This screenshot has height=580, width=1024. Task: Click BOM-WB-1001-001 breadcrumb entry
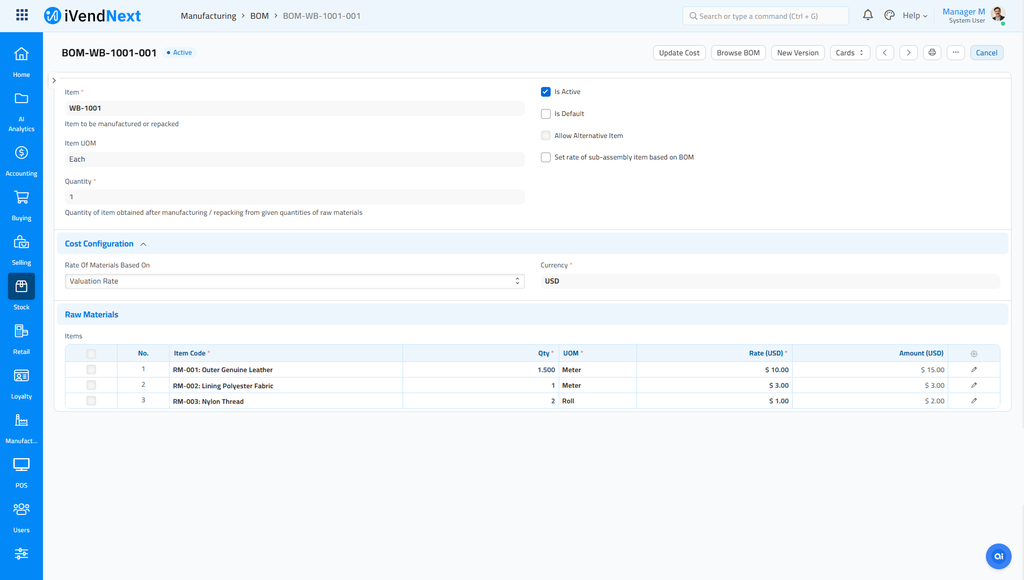(321, 16)
